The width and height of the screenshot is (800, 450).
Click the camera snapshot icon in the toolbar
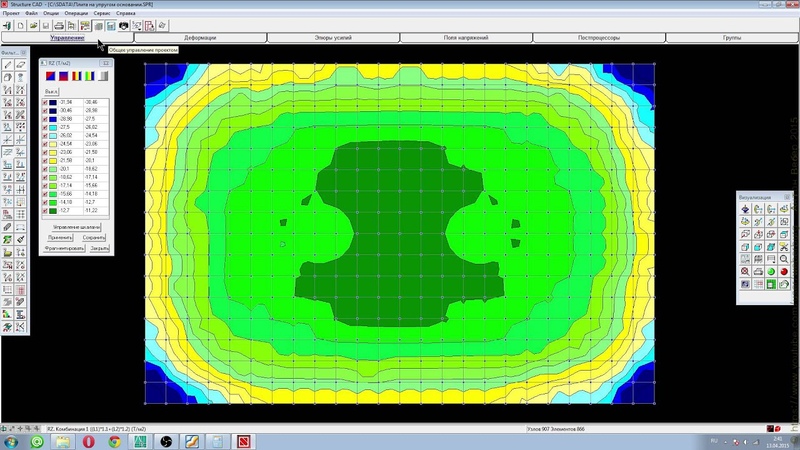click(123, 26)
